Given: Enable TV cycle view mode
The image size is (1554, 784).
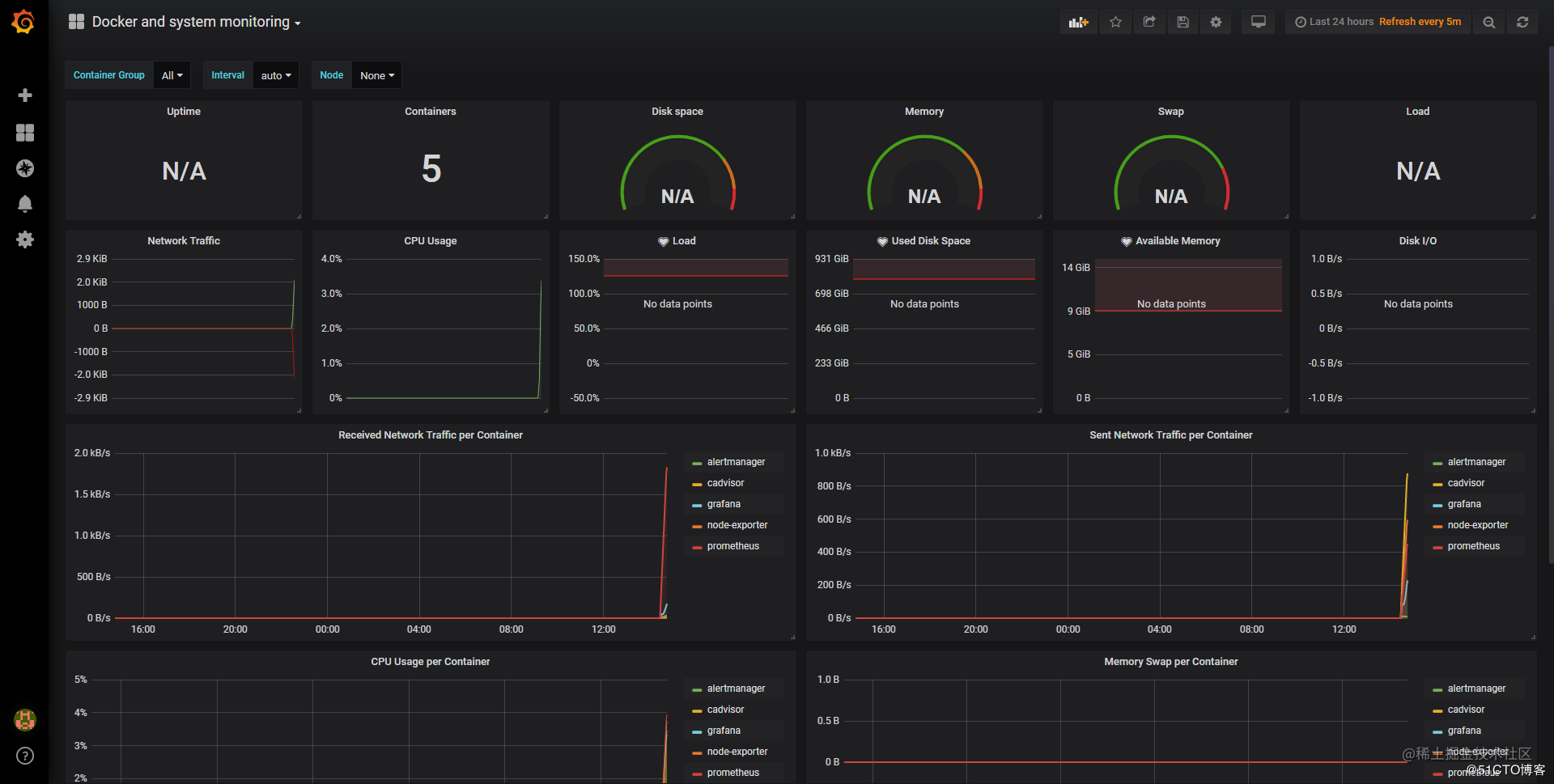Looking at the screenshot, I should (1258, 22).
